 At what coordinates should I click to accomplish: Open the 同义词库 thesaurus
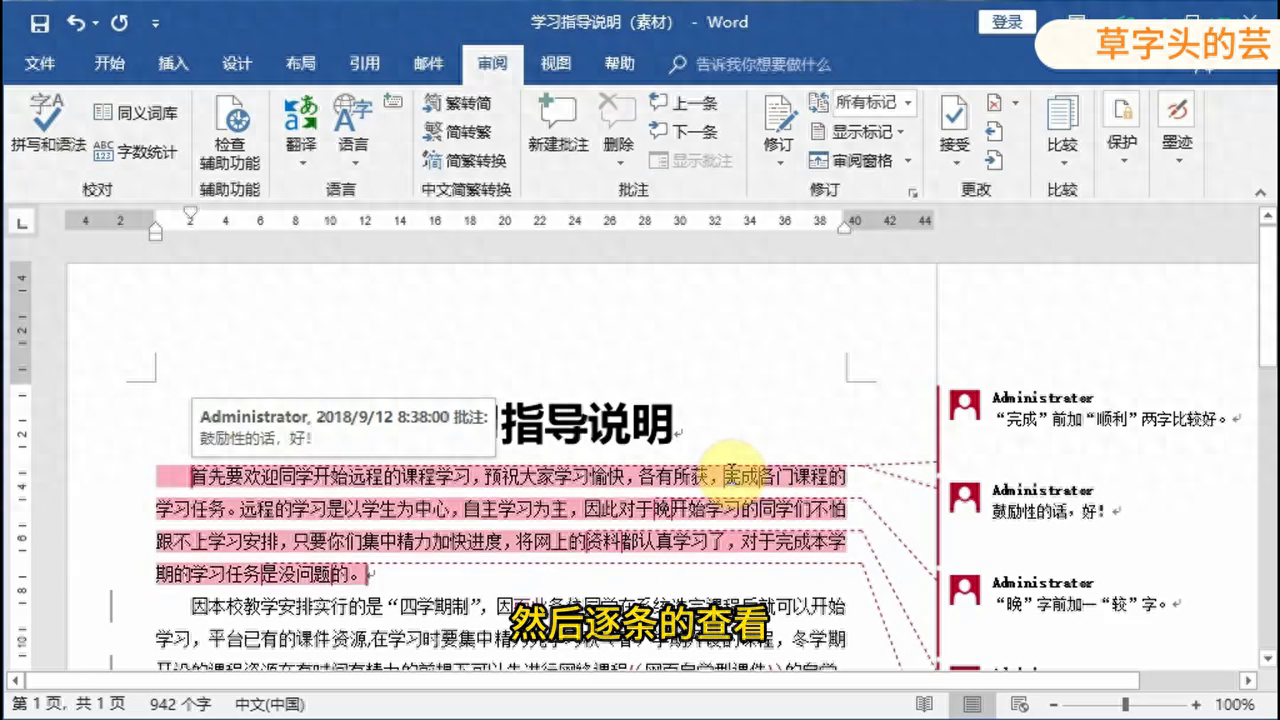(135, 113)
